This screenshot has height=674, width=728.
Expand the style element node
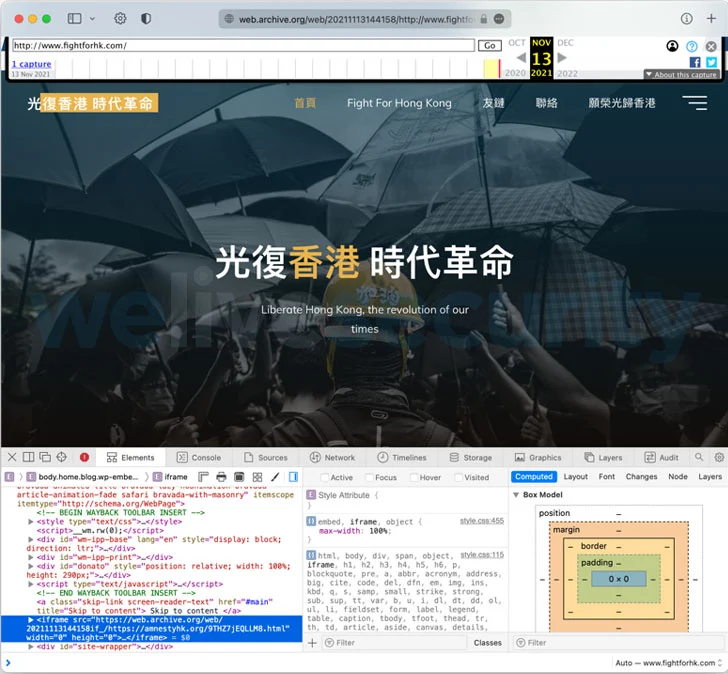(x=31, y=522)
